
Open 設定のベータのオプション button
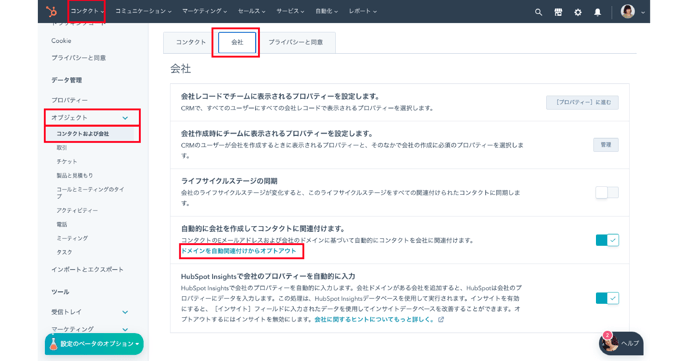pos(94,344)
